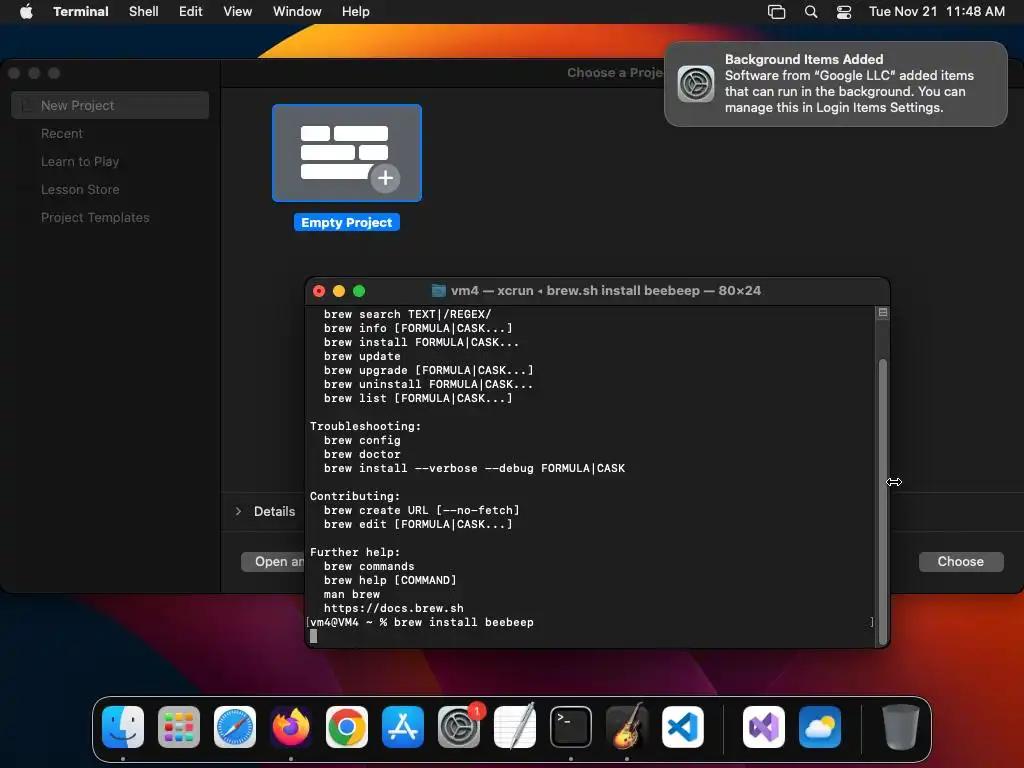Click the Terminal vertical scrollbar

(883, 500)
